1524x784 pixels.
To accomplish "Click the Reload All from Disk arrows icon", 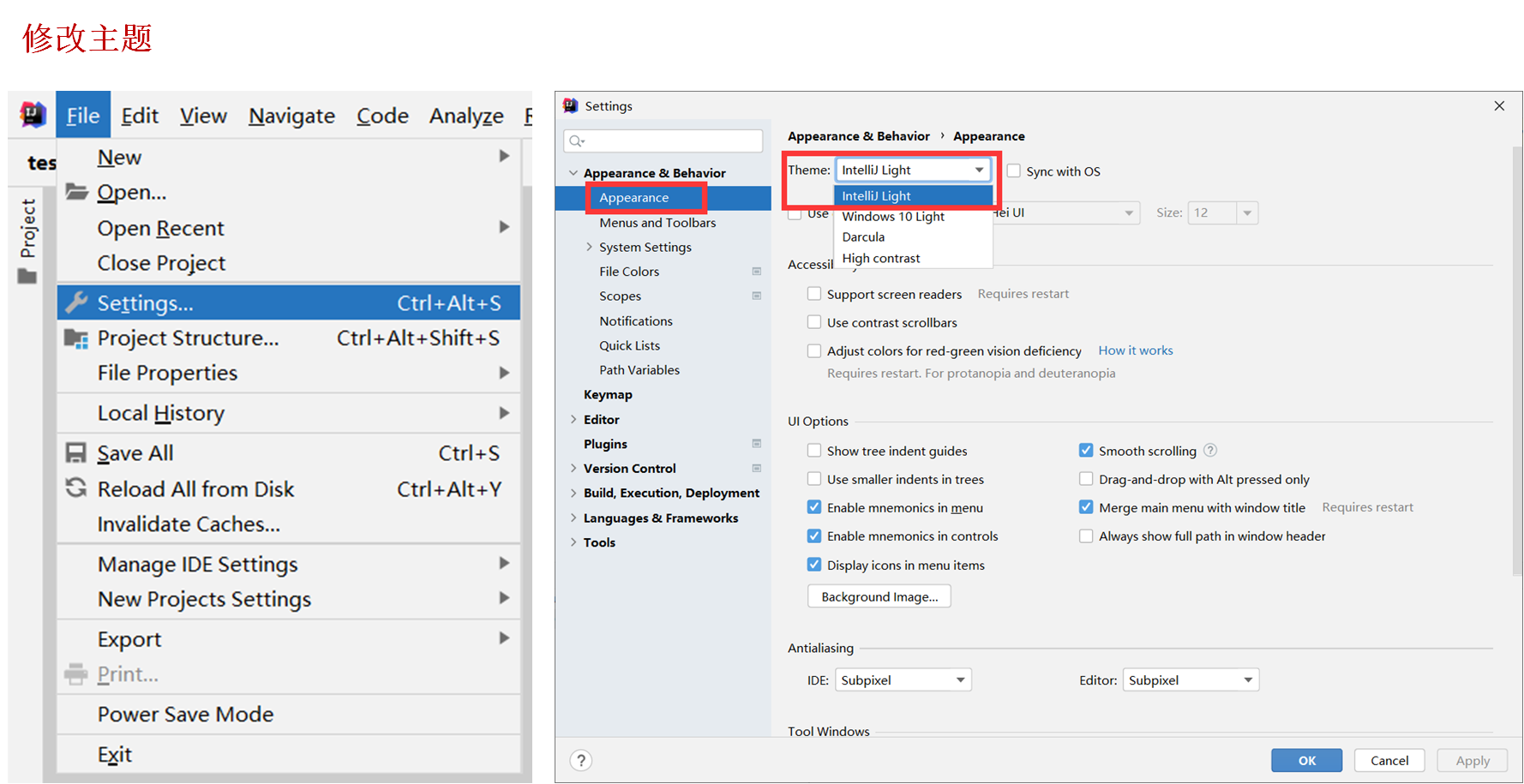I will (x=76, y=488).
